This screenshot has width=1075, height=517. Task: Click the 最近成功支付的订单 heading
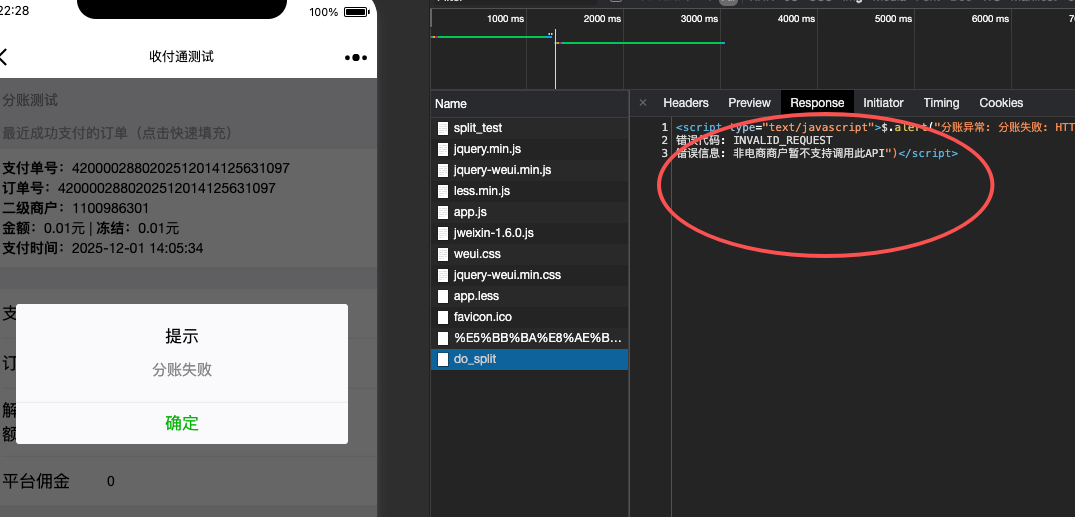pyautogui.click(x=118, y=133)
